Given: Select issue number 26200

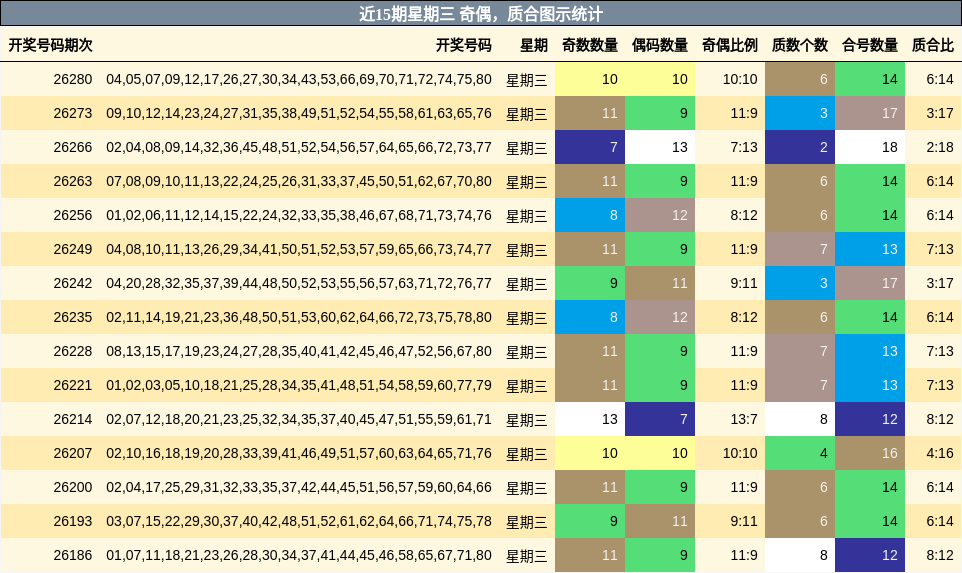Looking at the screenshot, I should click(x=72, y=487).
